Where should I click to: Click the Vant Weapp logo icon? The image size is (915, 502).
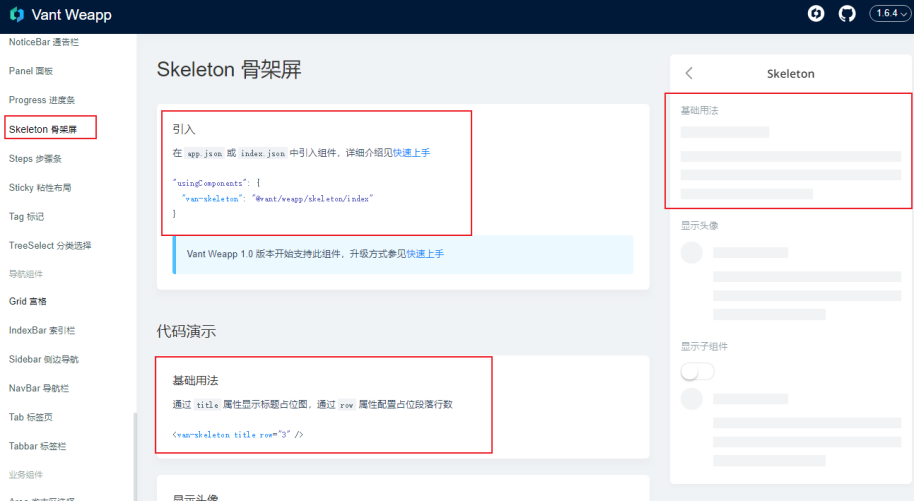(17, 15)
